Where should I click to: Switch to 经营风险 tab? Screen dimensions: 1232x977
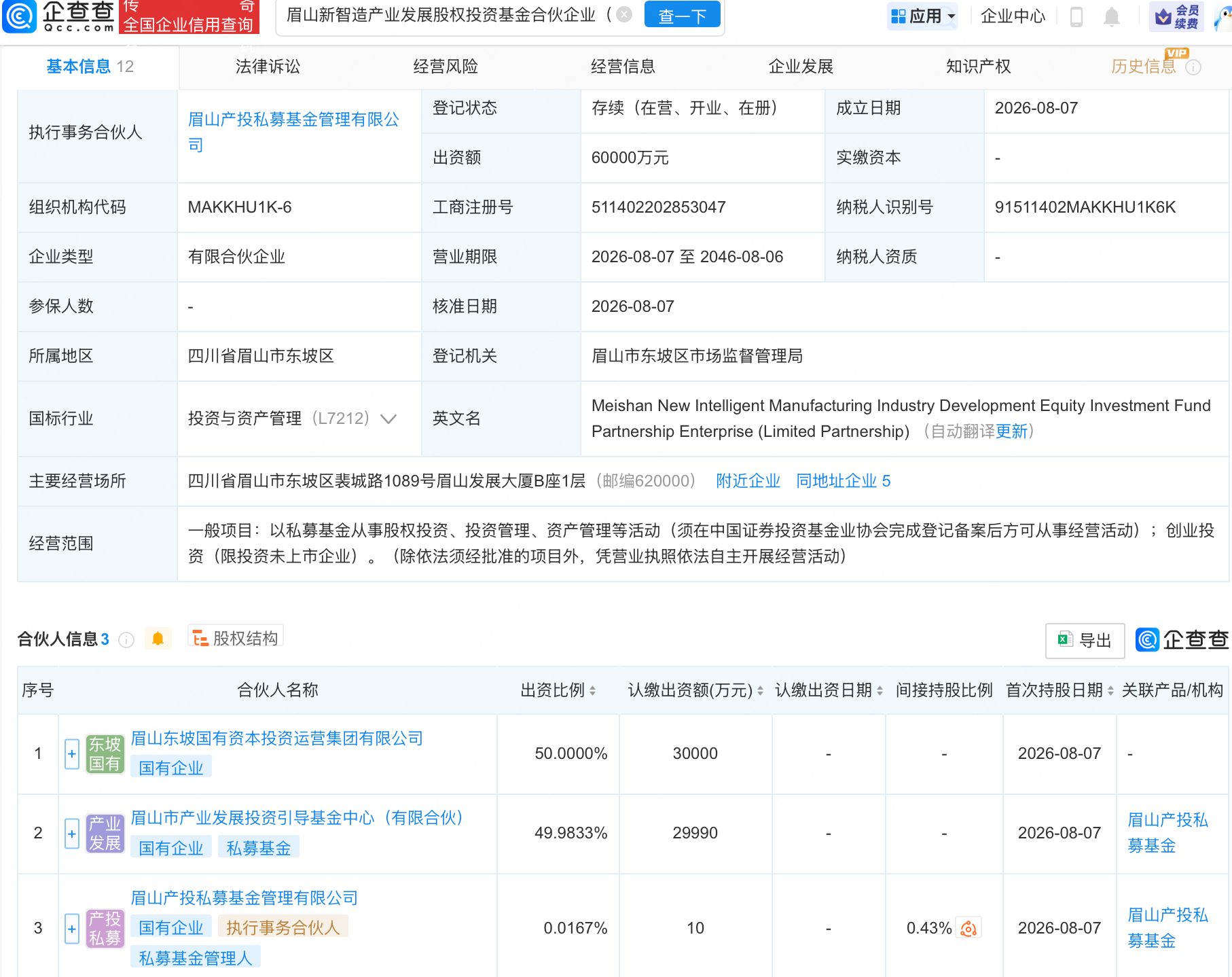pos(446,67)
